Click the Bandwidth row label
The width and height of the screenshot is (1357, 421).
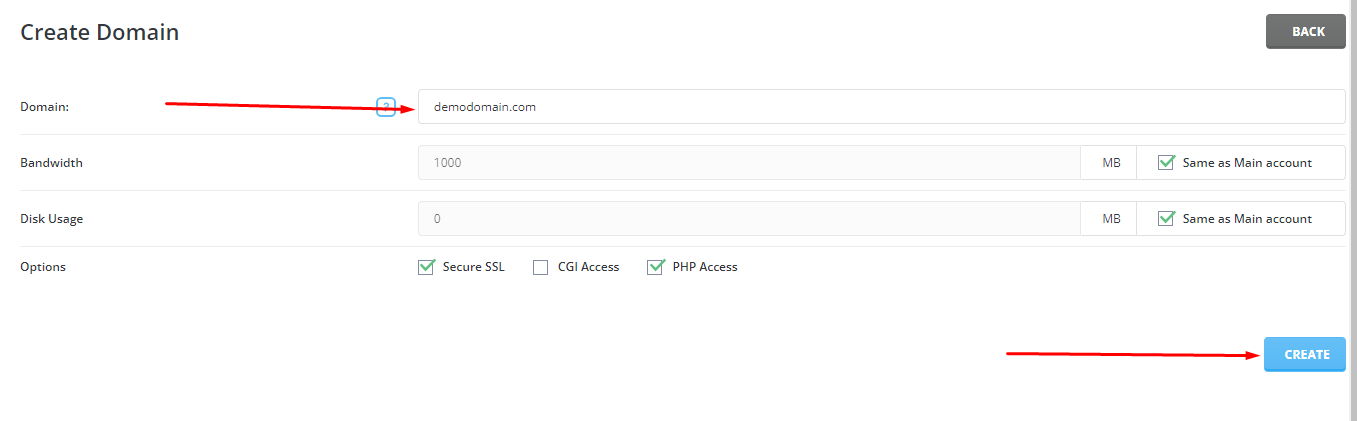pos(52,162)
